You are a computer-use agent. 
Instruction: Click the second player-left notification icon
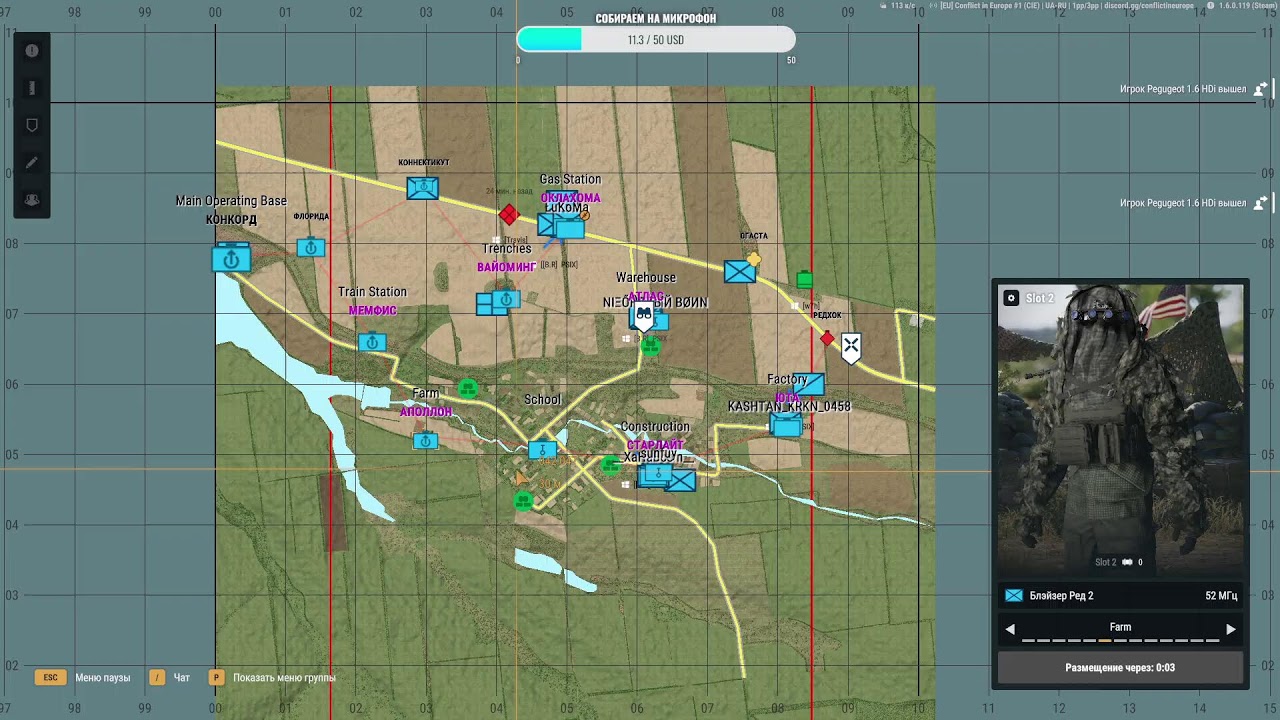tap(1261, 203)
